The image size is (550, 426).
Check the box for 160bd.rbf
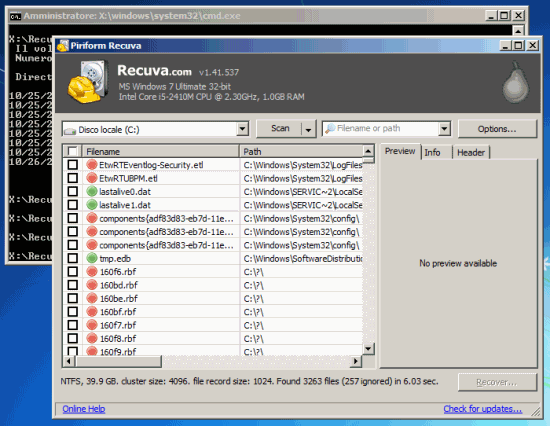(x=73, y=285)
